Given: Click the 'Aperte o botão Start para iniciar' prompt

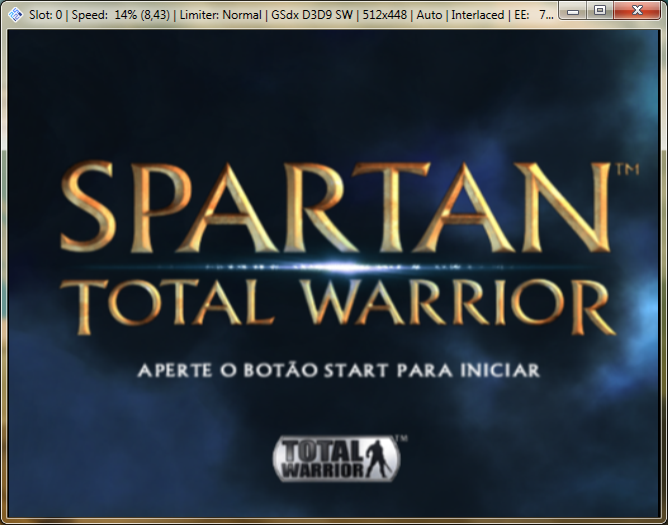Looking at the screenshot, I should (x=339, y=370).
